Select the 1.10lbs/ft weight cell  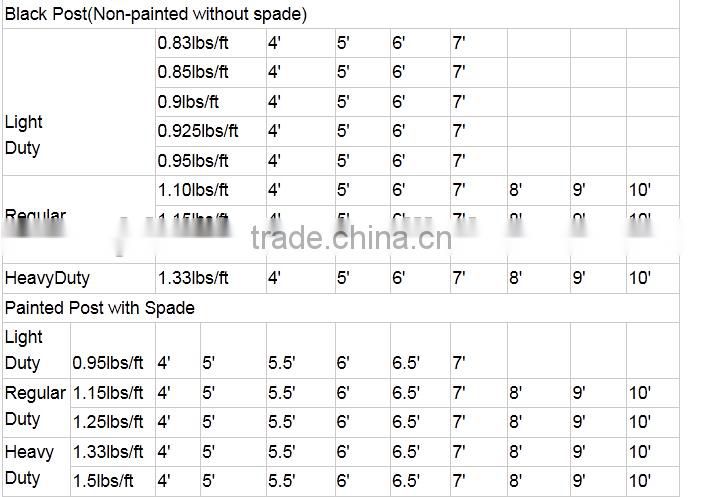pyautogui.click(x=193, y=189)
